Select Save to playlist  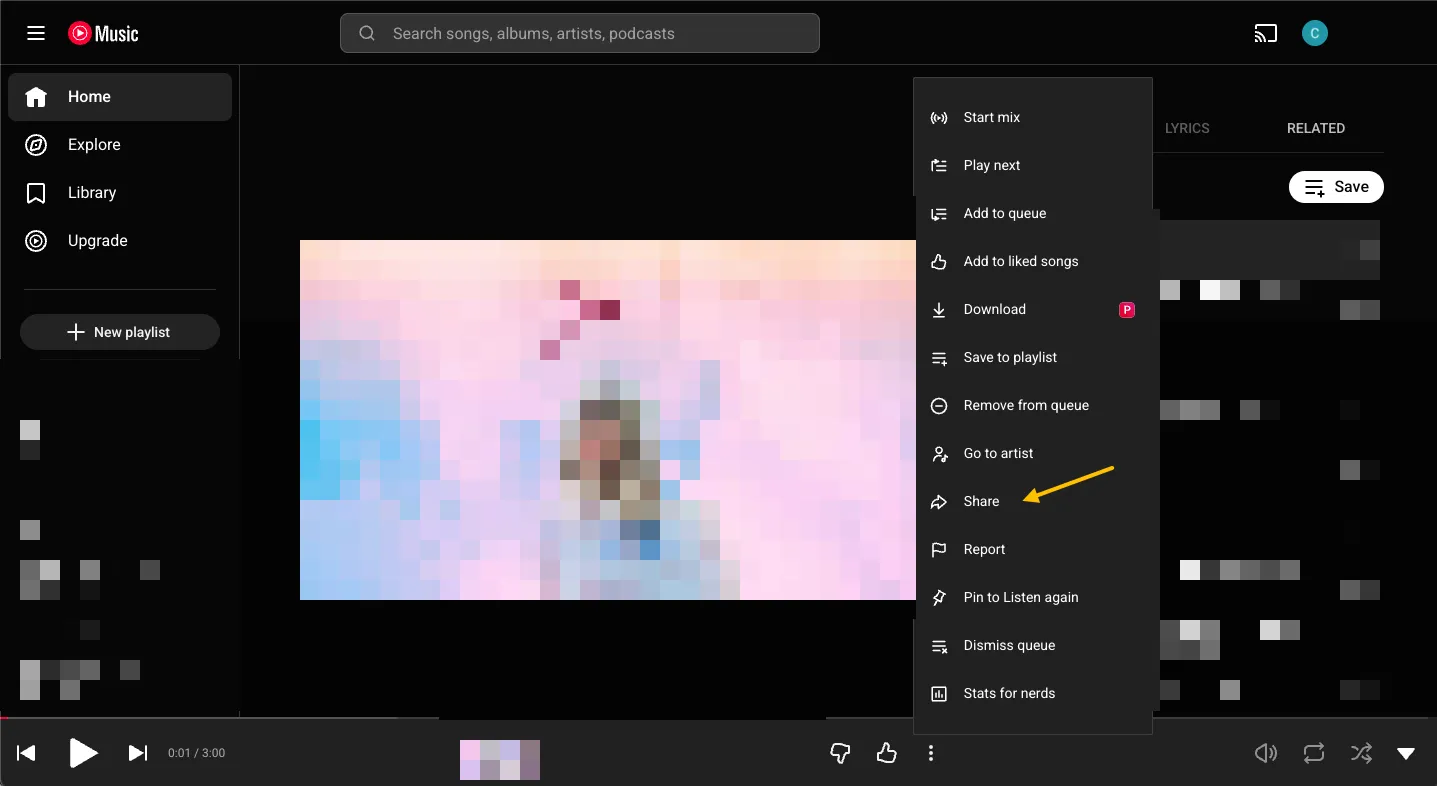pyautogui.click(x=1033, y=357)
